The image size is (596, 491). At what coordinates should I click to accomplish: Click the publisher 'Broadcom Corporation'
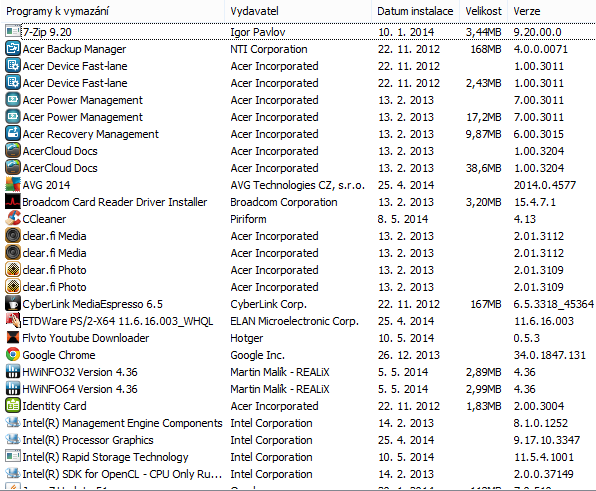pos(284,202)
